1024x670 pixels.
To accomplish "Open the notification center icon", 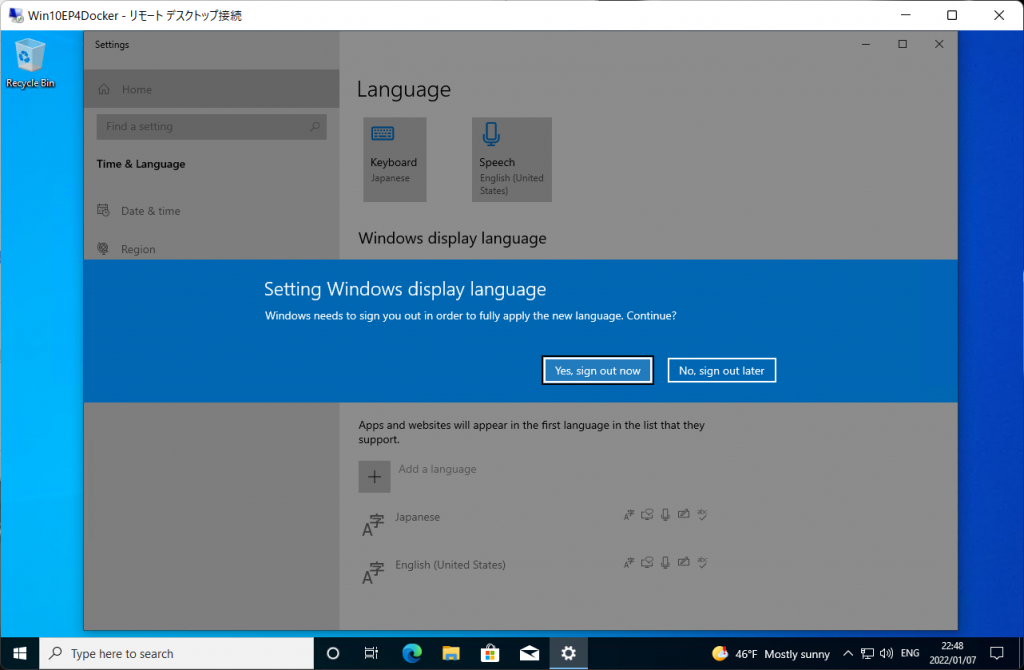I will pyautogui.click(x=997, y=653).
